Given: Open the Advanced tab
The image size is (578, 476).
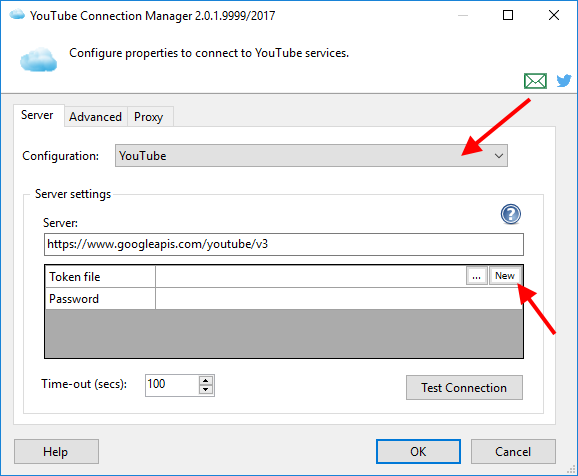Looking at the screenshot, I should 95,117.
